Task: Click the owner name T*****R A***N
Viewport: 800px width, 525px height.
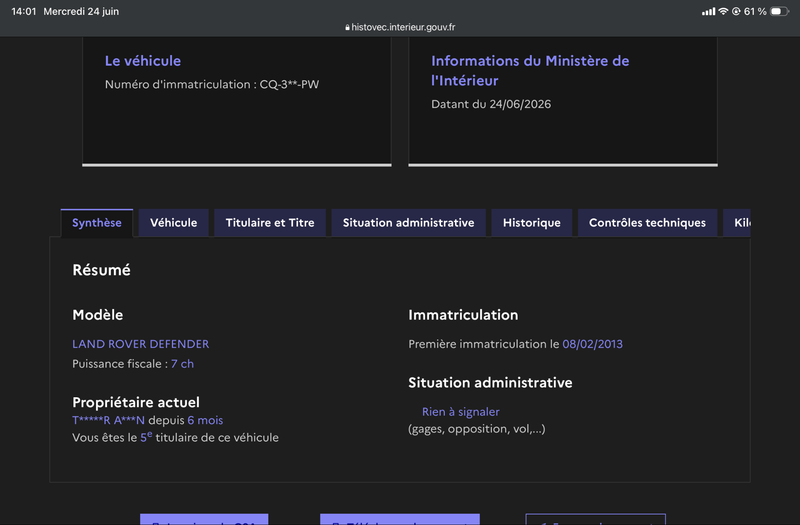Action: (x=109, y=420)
